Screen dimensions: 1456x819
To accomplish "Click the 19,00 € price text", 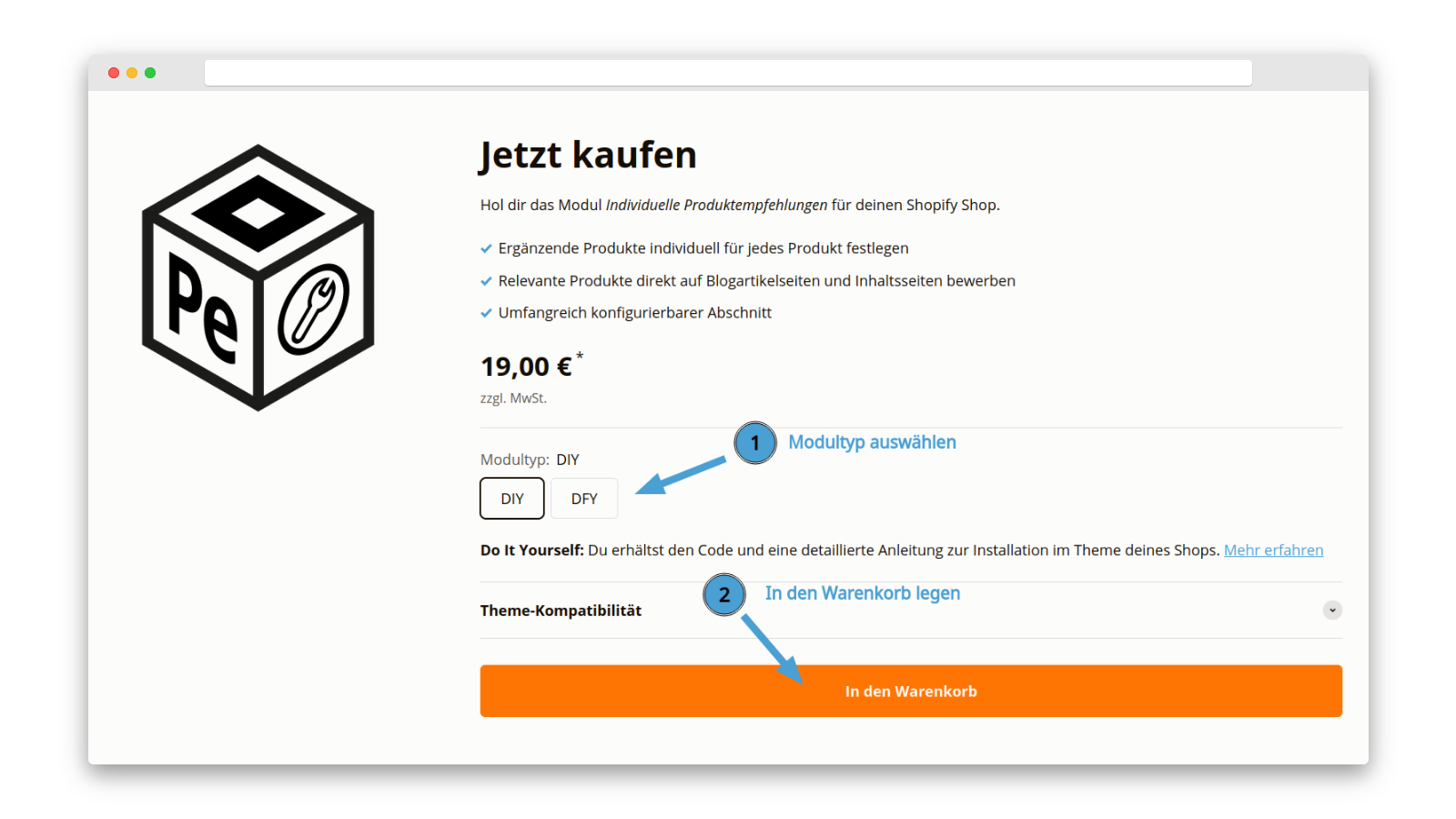I will 526,367.
